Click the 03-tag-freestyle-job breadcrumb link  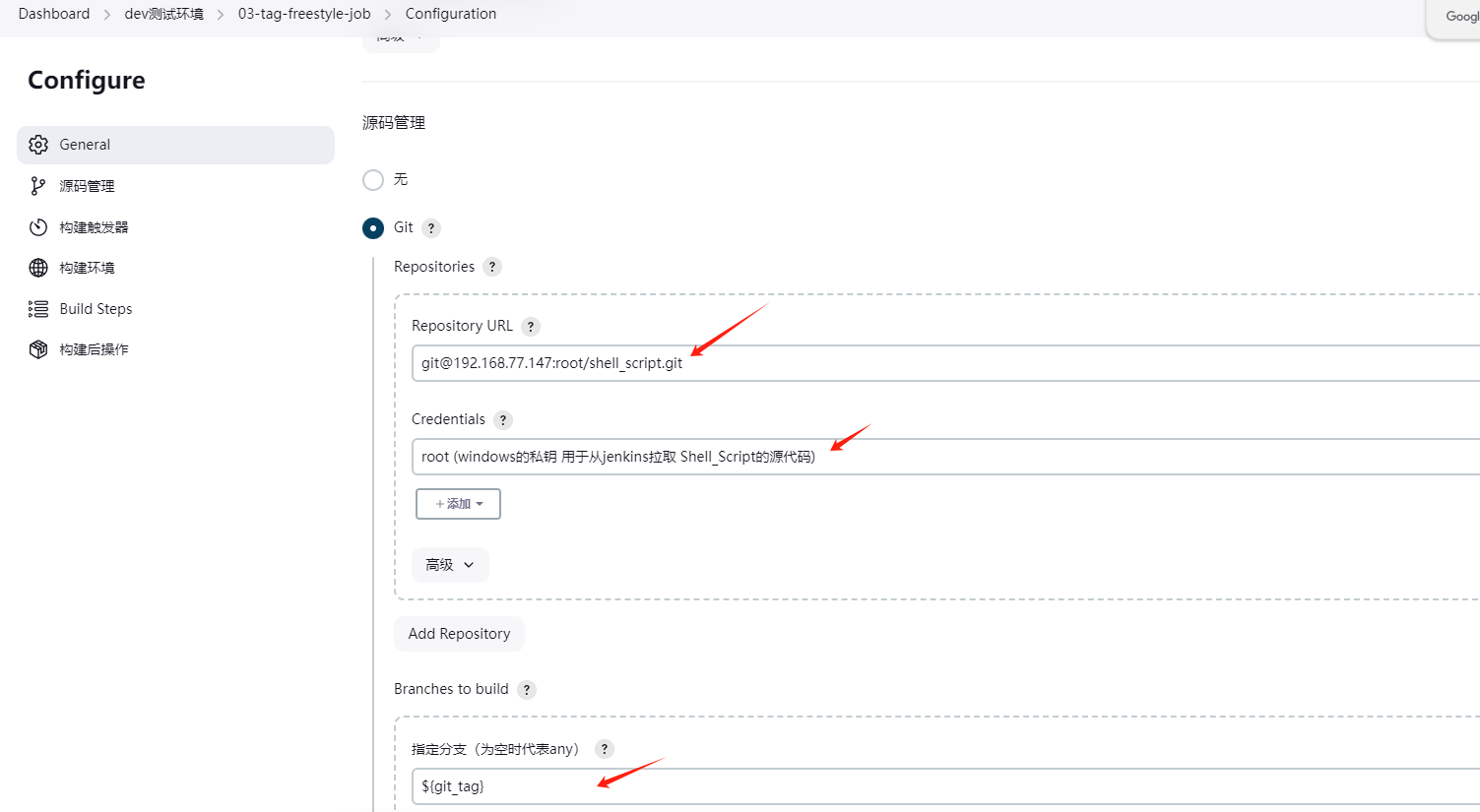point(304,14)
